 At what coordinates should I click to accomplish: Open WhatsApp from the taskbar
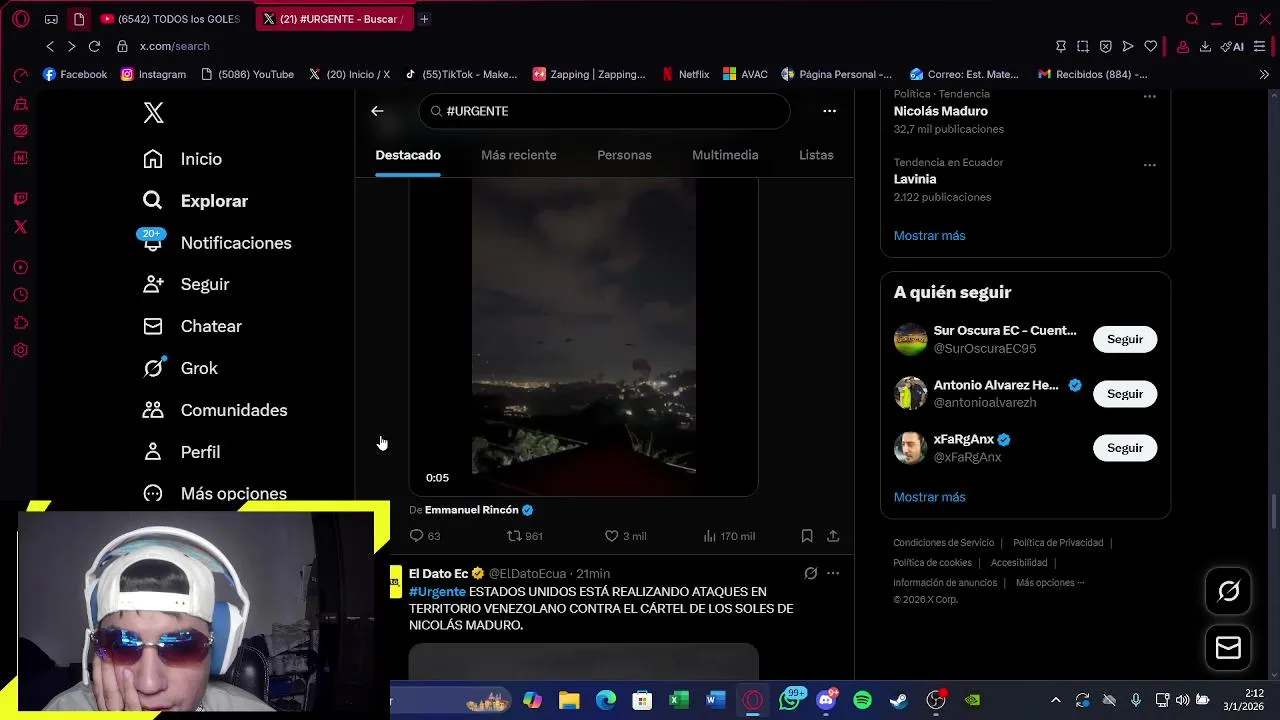click(790, 700)
